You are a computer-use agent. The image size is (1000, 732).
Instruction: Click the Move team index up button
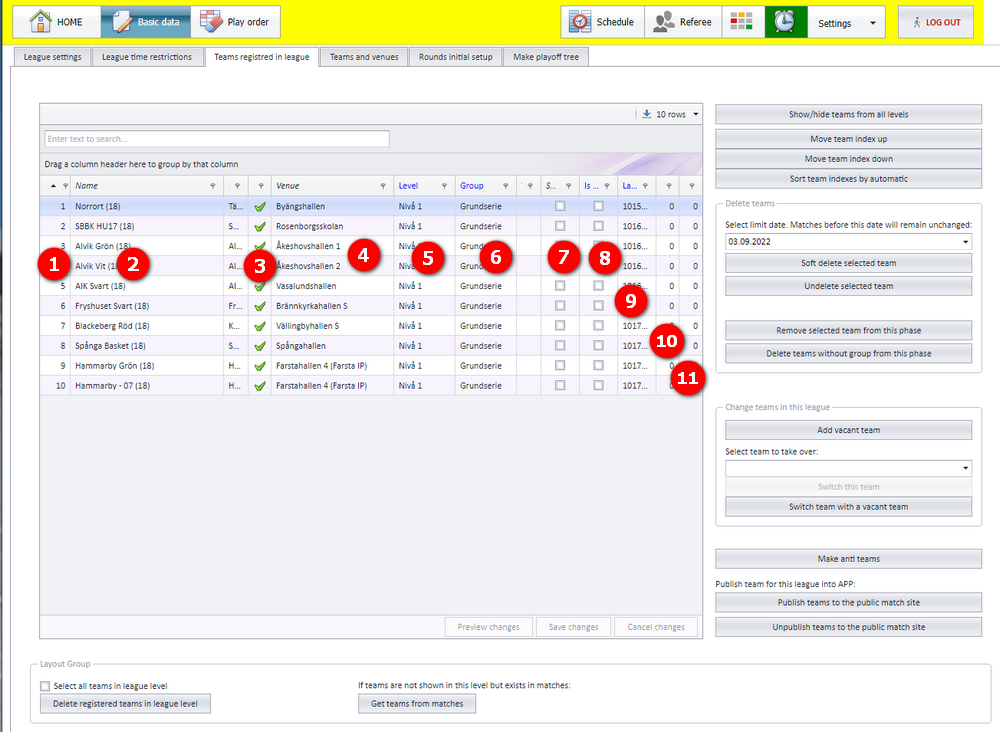click(848, 139)
